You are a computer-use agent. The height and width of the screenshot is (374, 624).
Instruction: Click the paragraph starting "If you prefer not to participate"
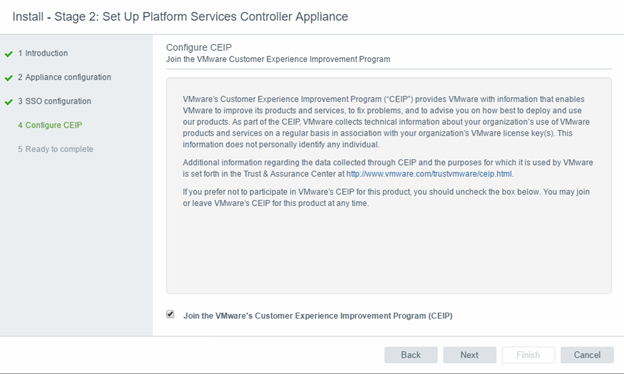(386, 197)
